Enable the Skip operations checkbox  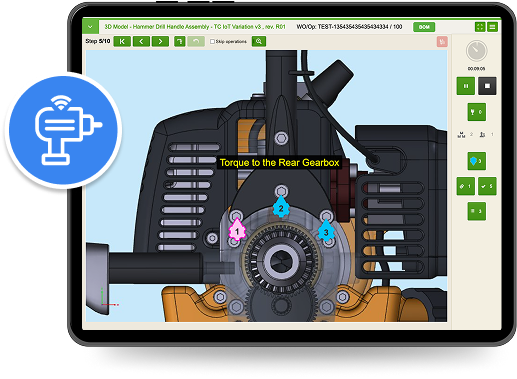click(x=212, y=42)
